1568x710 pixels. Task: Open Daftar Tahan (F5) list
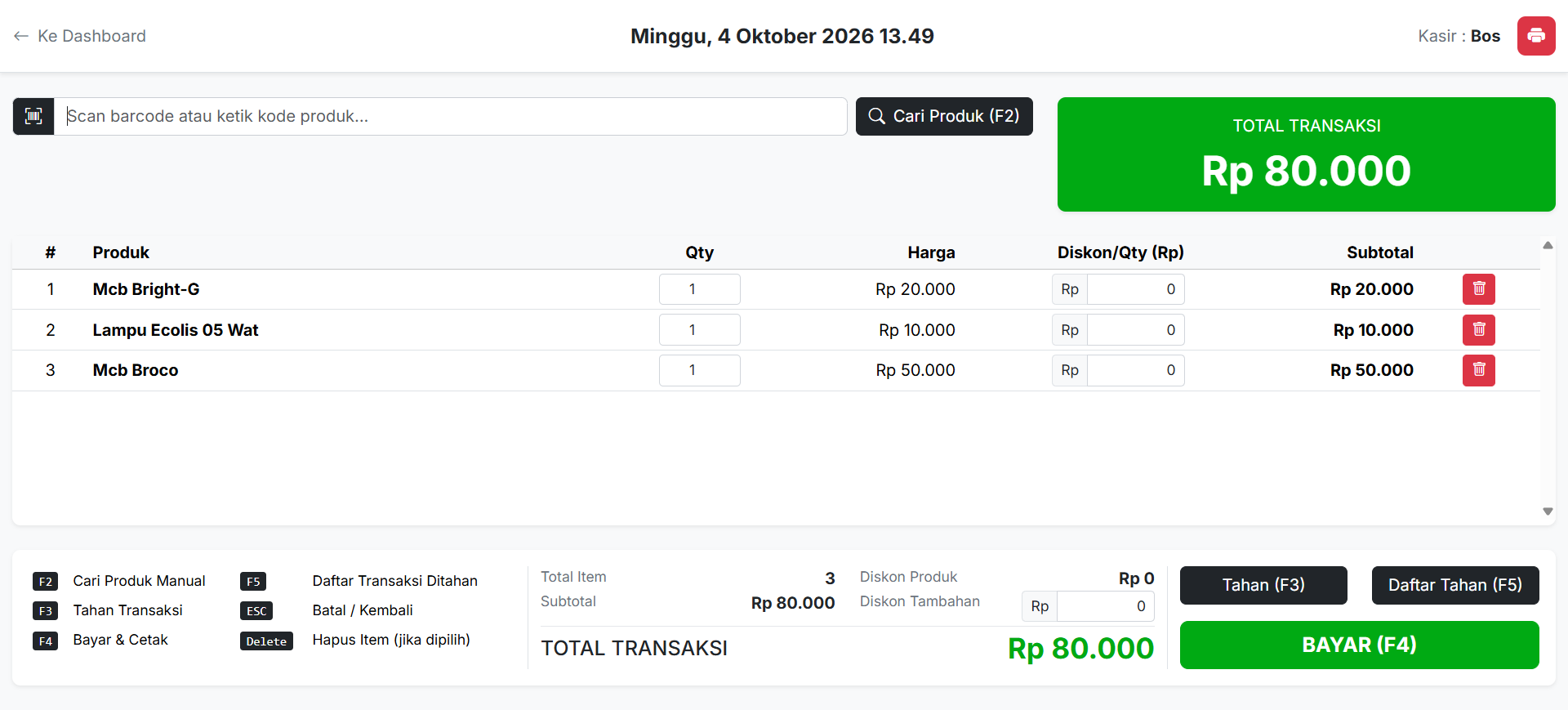[1455, 585]
